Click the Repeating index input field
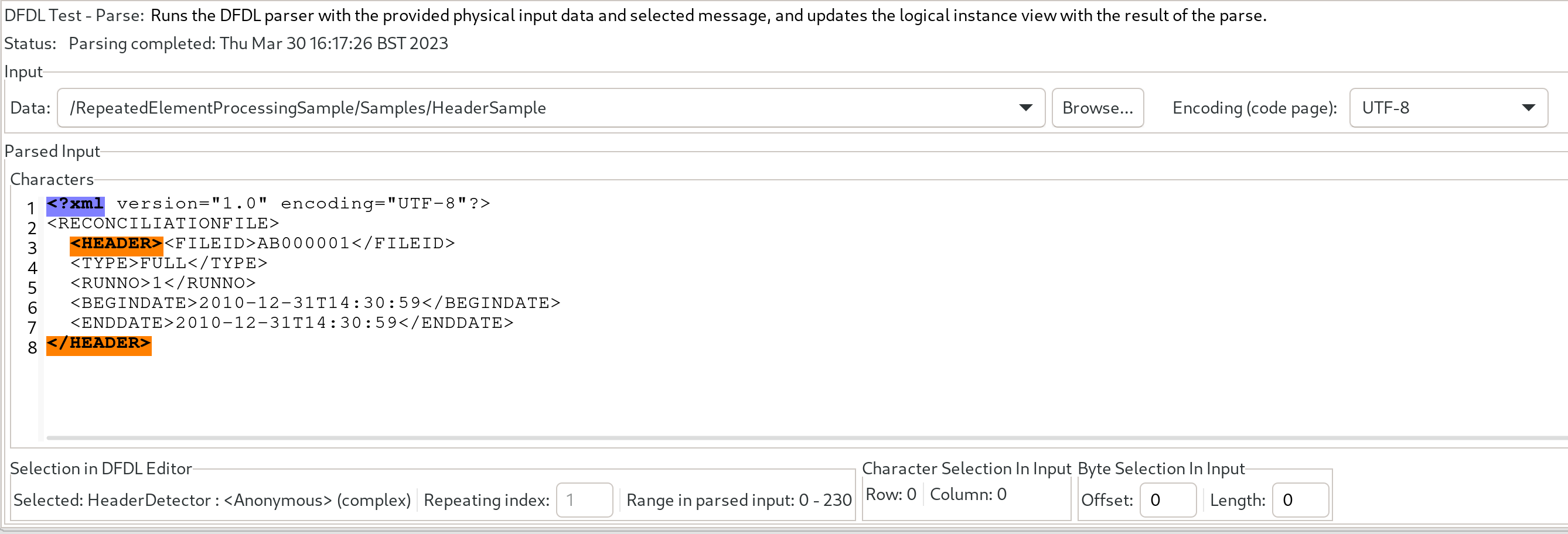 tap(584, 500)
